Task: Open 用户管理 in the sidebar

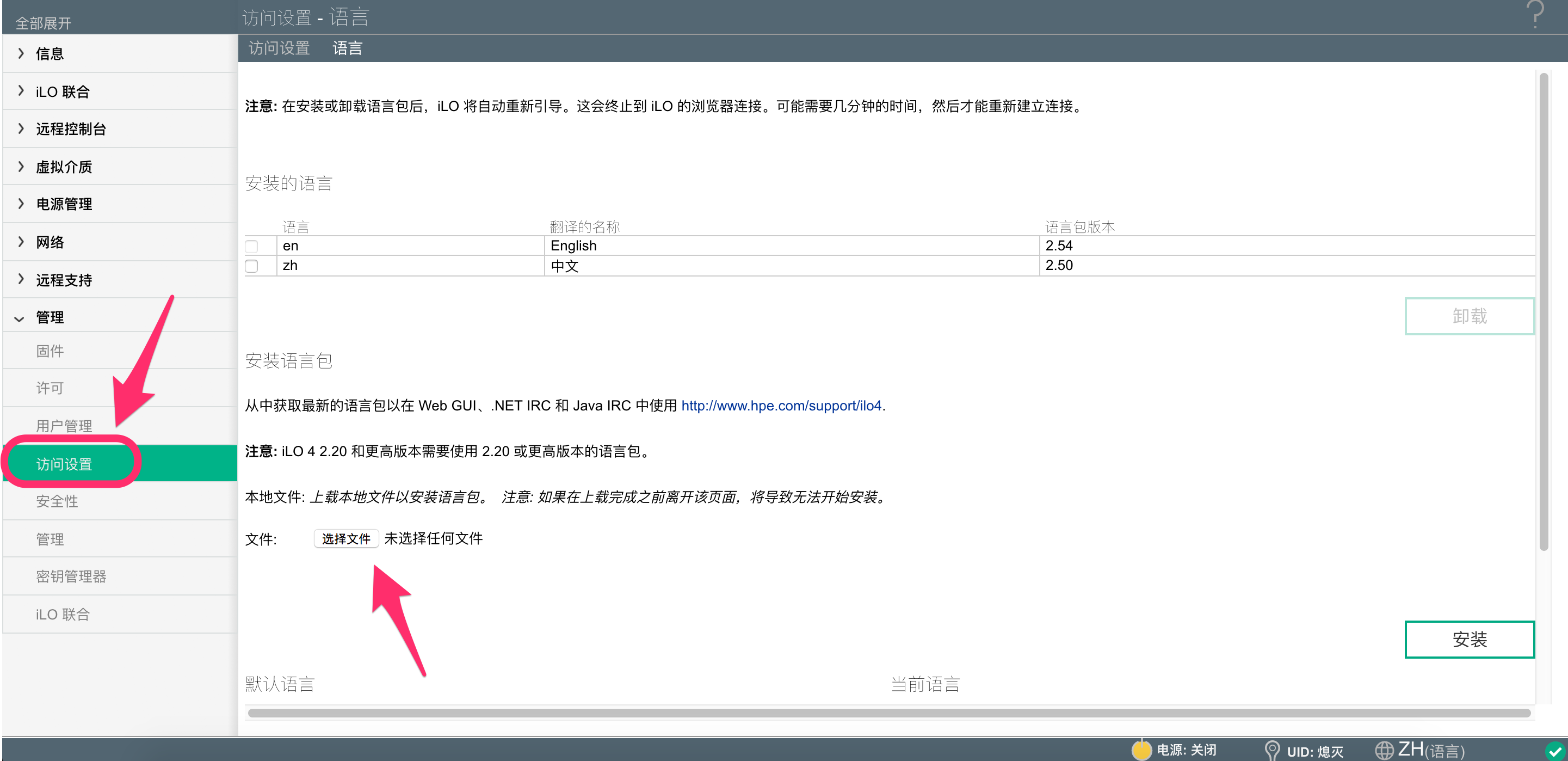Action: pyautogui.click(x=120, y=426)
